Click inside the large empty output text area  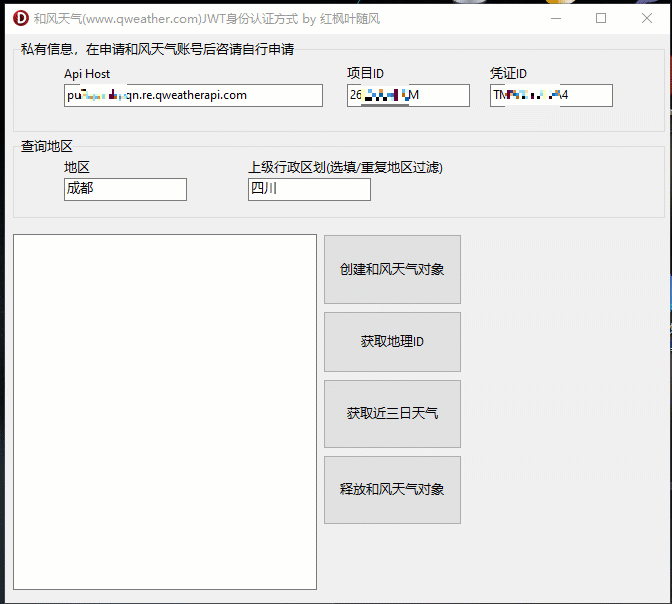tap(165, 412)
